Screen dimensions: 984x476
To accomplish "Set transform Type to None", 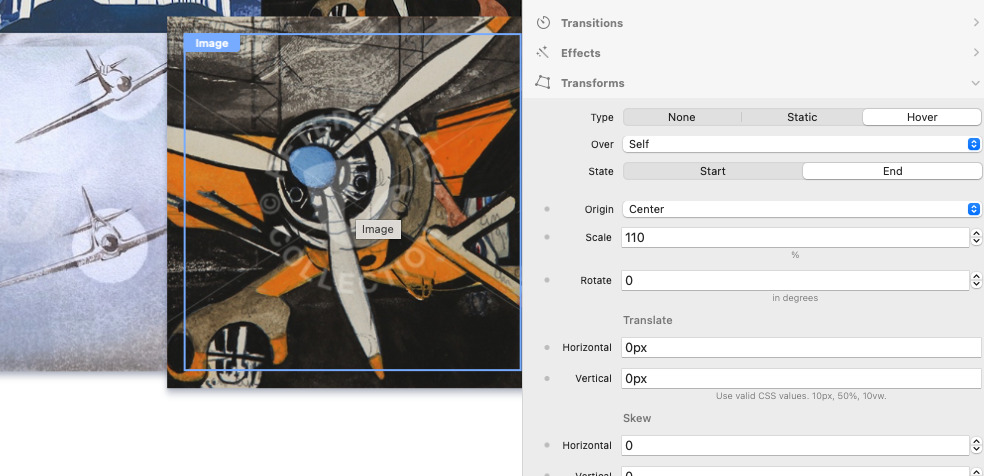I will [682, 117].
